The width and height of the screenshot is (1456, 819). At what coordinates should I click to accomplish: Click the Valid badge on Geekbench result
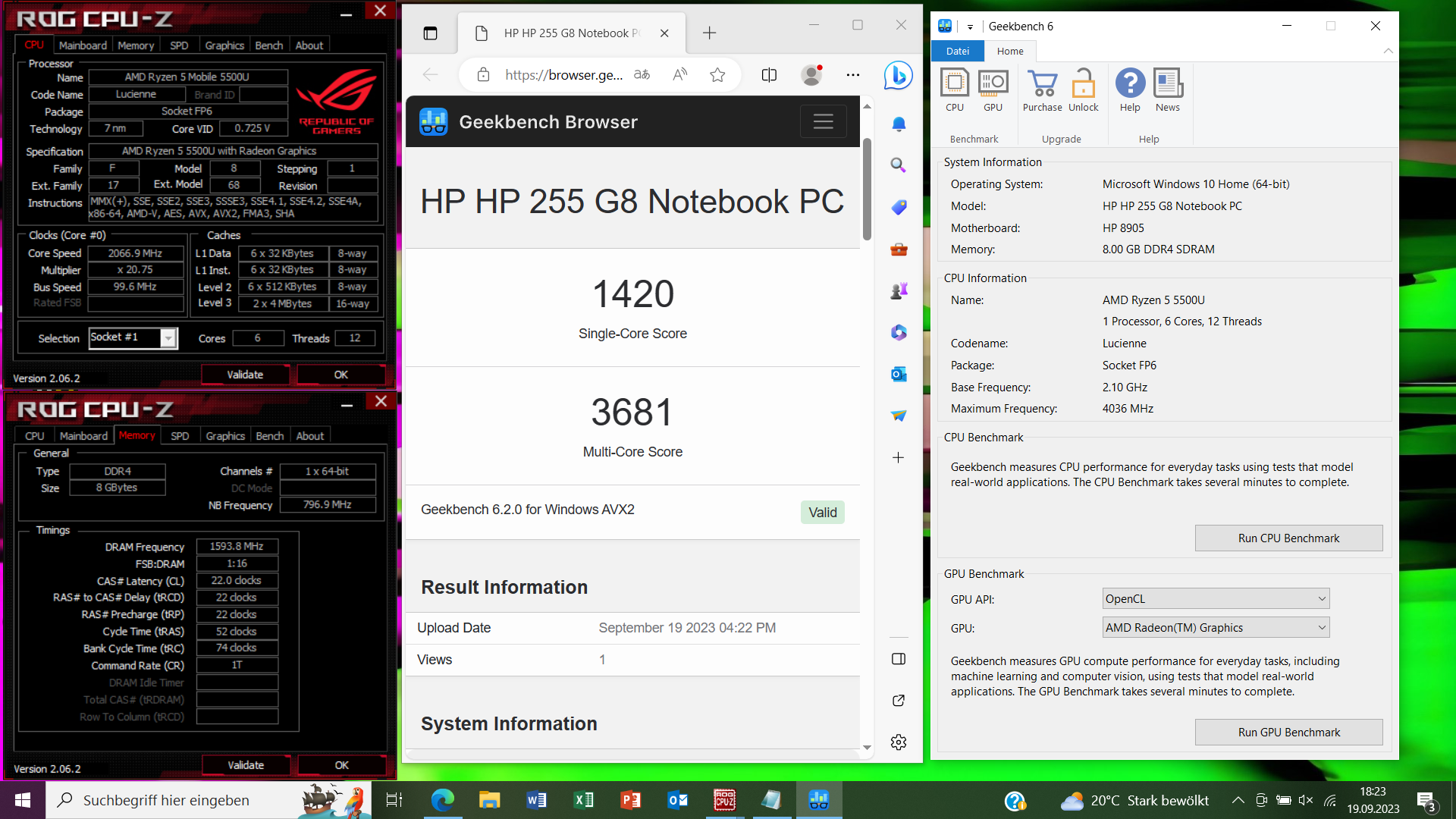tap(823, 512)
